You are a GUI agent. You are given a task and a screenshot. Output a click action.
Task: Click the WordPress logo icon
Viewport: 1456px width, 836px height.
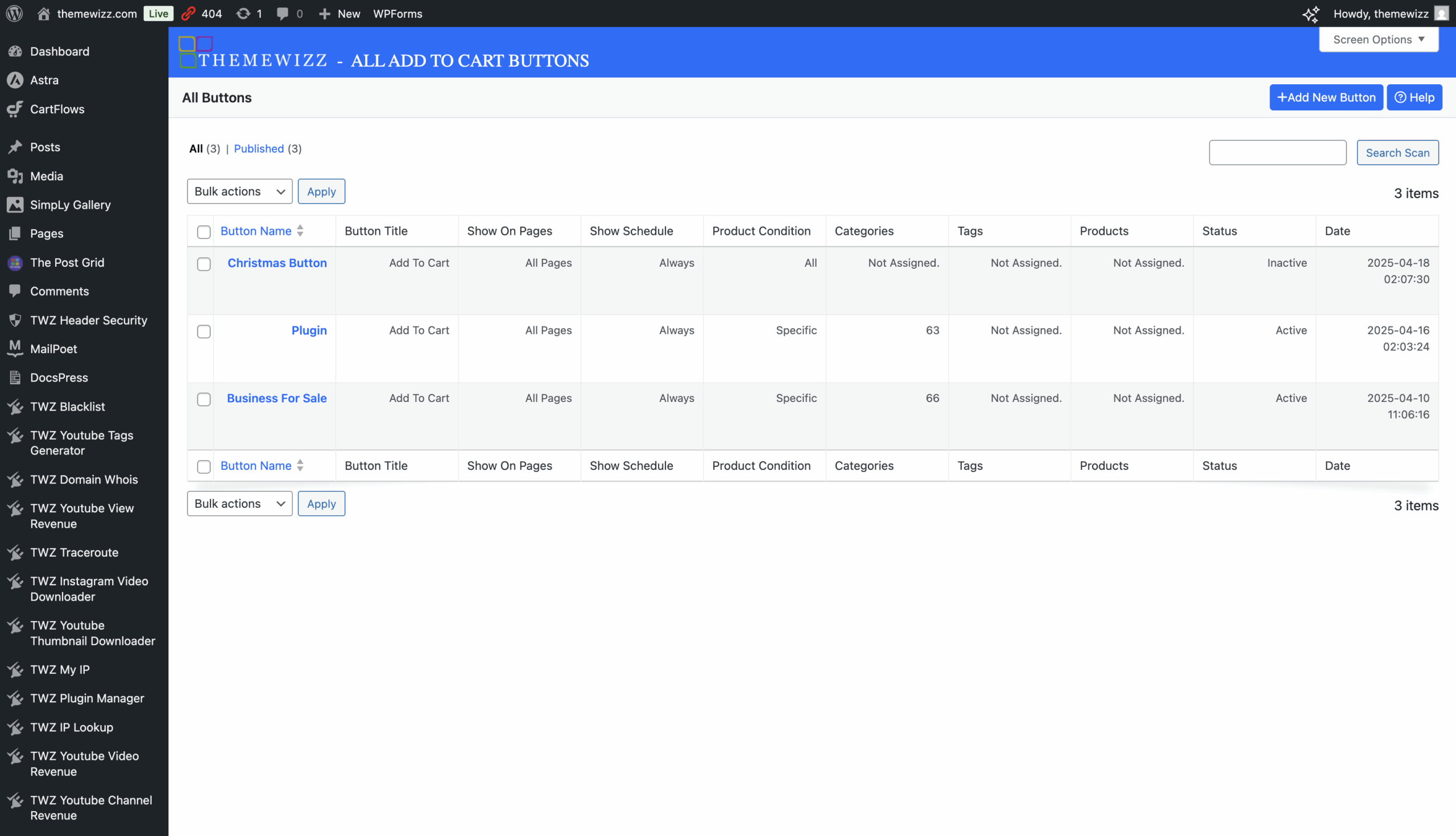pyautogui.click(x=14, y=13)
